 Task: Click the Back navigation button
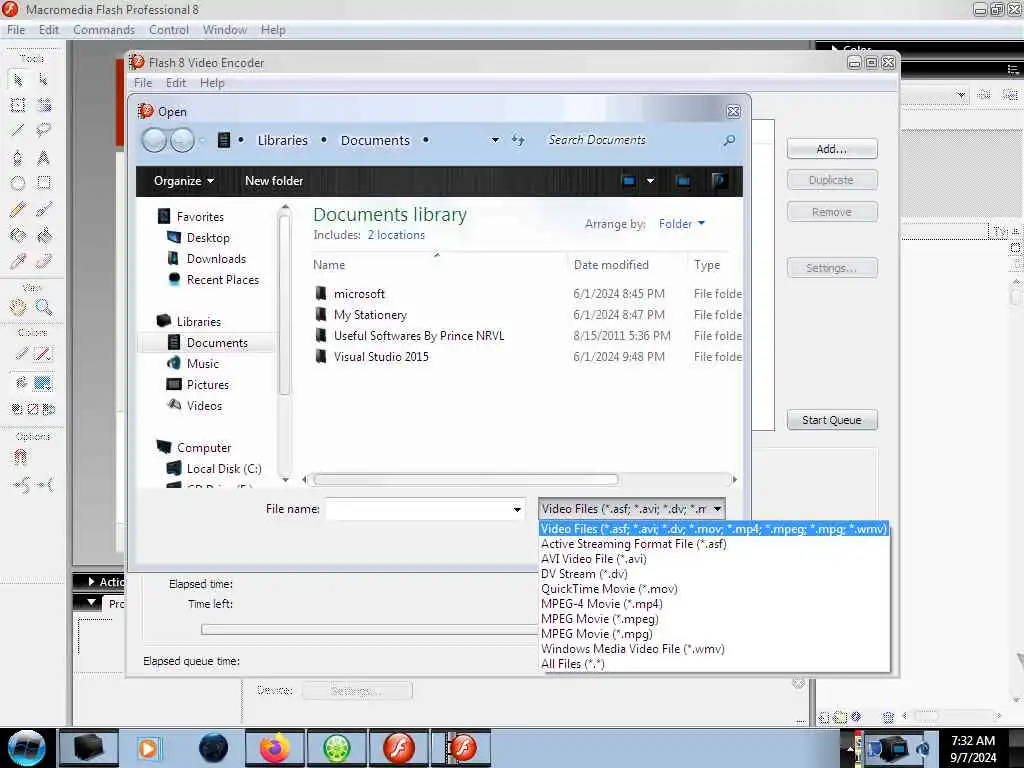point(154,140)
